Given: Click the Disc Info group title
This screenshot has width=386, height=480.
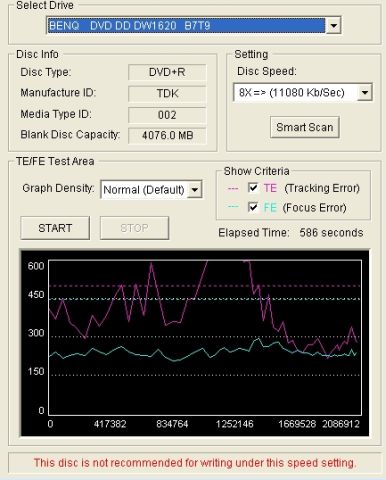Looking at the screenshot, I should (x=37, y=54).
